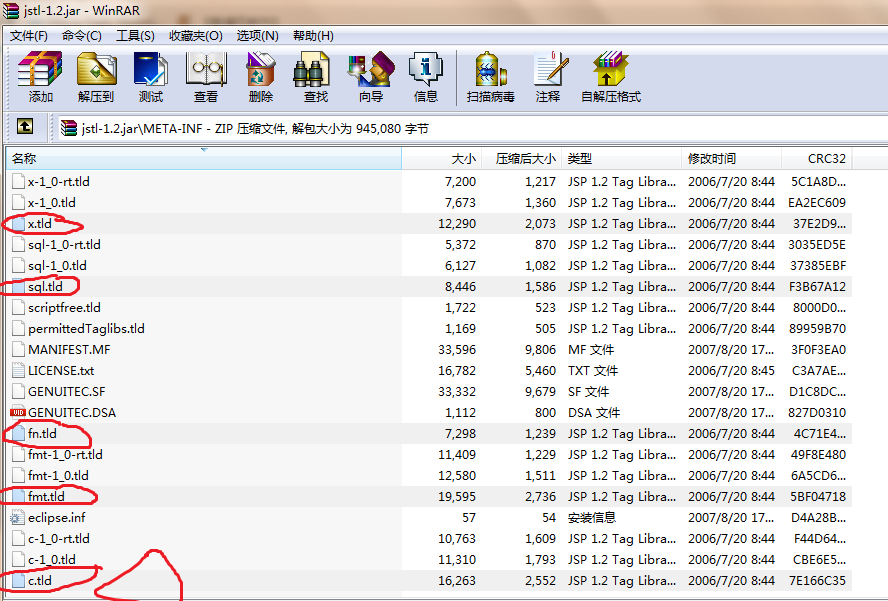Select file fmt.tld

[46, 496]
